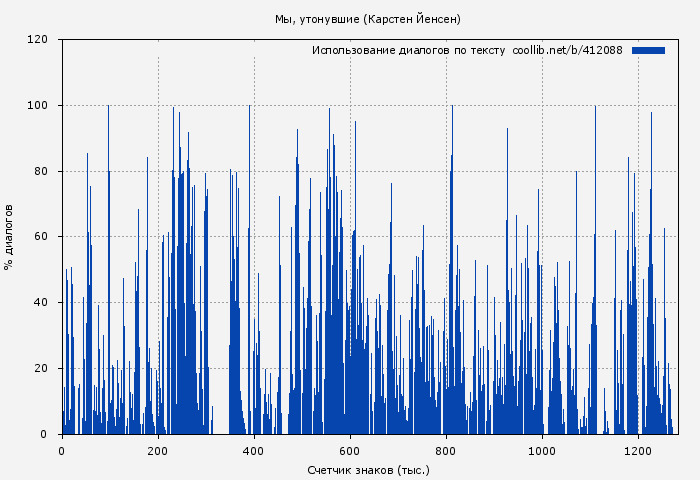Click the 0 tick label on the vertical axis
The image size is (700, 480).
point(44,434)
